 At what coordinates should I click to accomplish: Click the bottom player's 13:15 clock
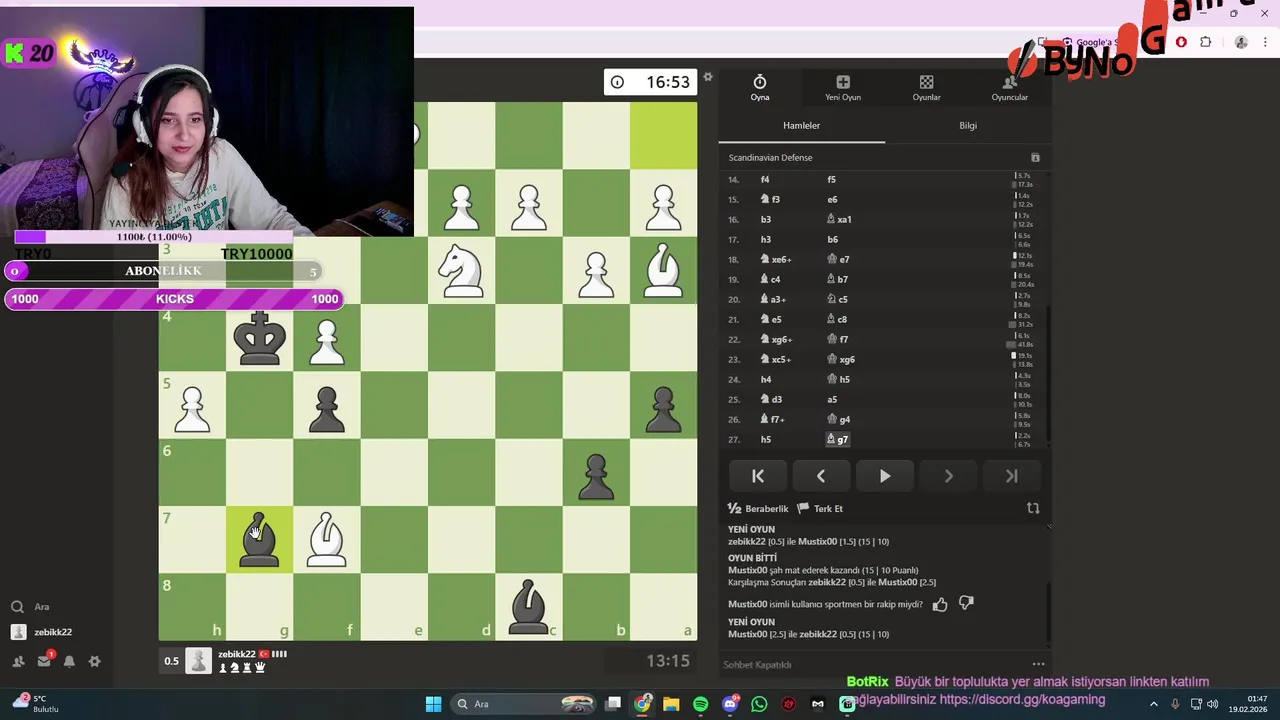coord(650,661)
